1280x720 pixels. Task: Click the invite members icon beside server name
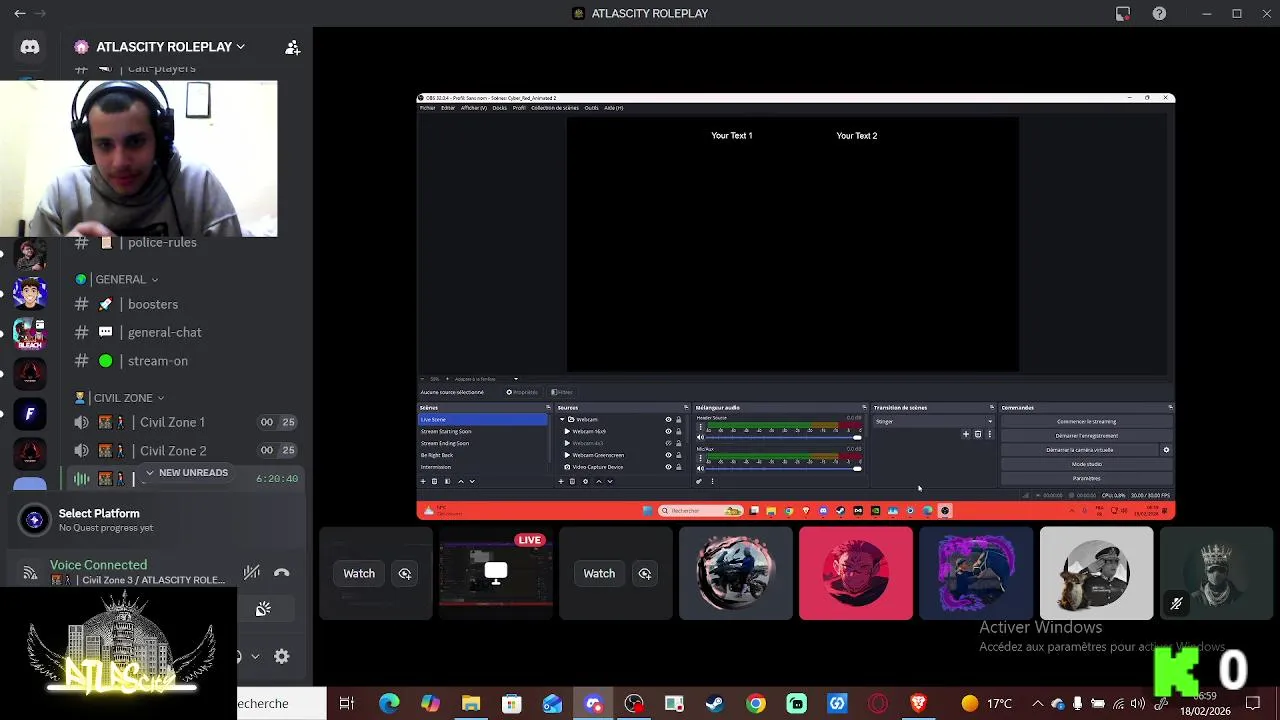[x=292, y=47]
